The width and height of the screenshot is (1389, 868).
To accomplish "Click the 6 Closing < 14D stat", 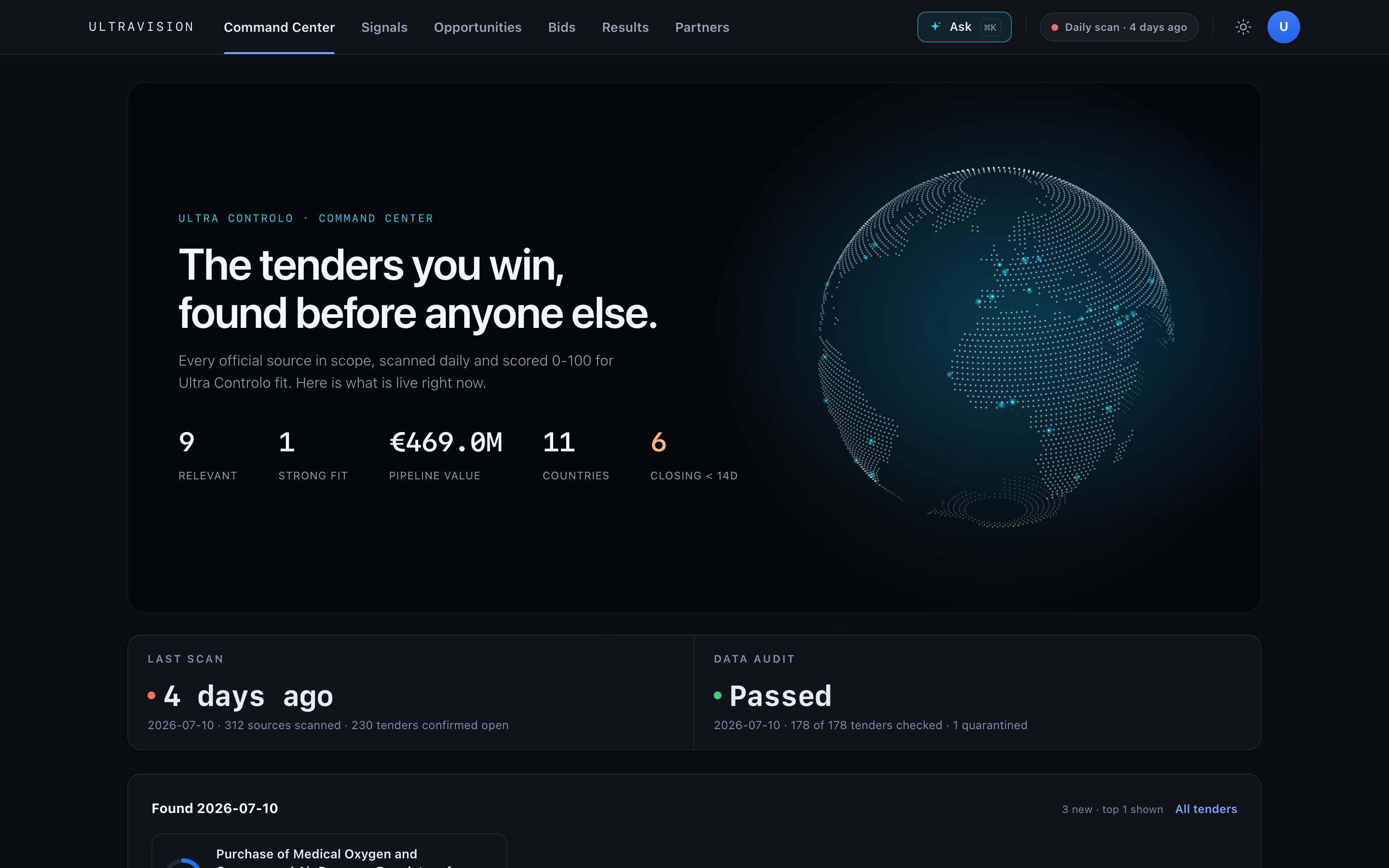I will click(694, 456).
